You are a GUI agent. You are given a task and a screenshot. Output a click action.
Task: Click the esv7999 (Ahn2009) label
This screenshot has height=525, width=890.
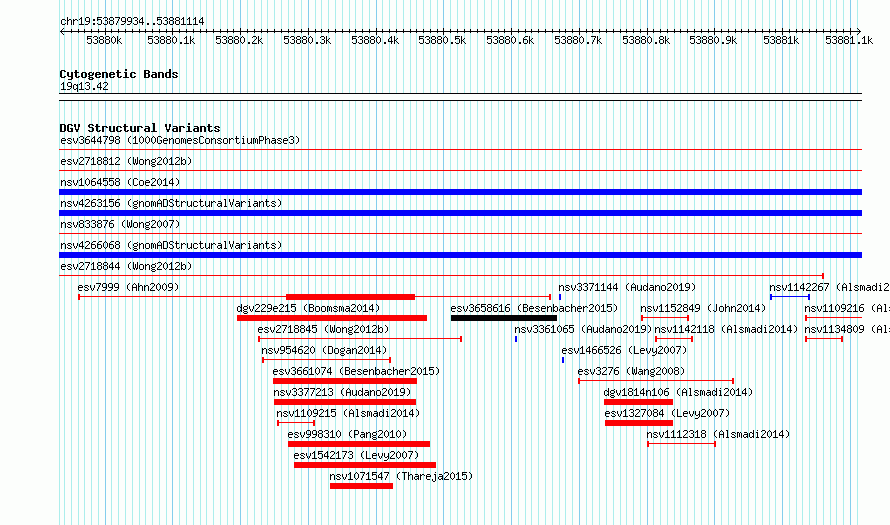point(128,287)
